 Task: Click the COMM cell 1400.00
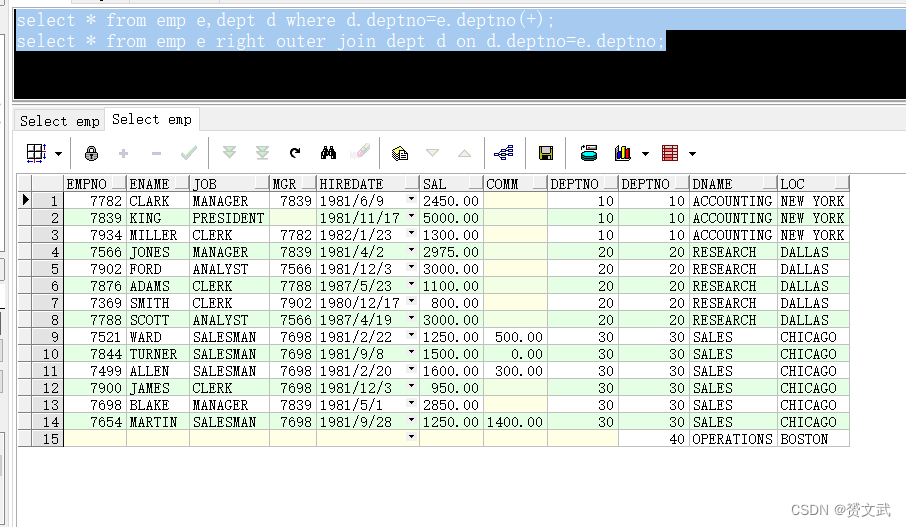[515, 422]
